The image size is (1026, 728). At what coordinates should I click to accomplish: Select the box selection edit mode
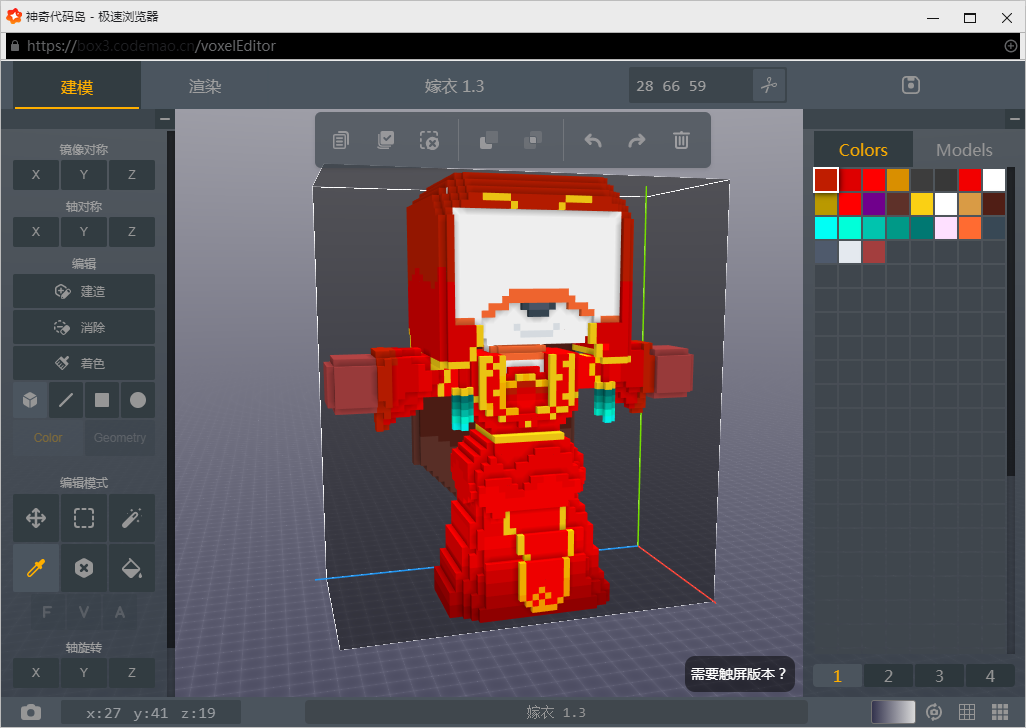click(x=84, y=519)
